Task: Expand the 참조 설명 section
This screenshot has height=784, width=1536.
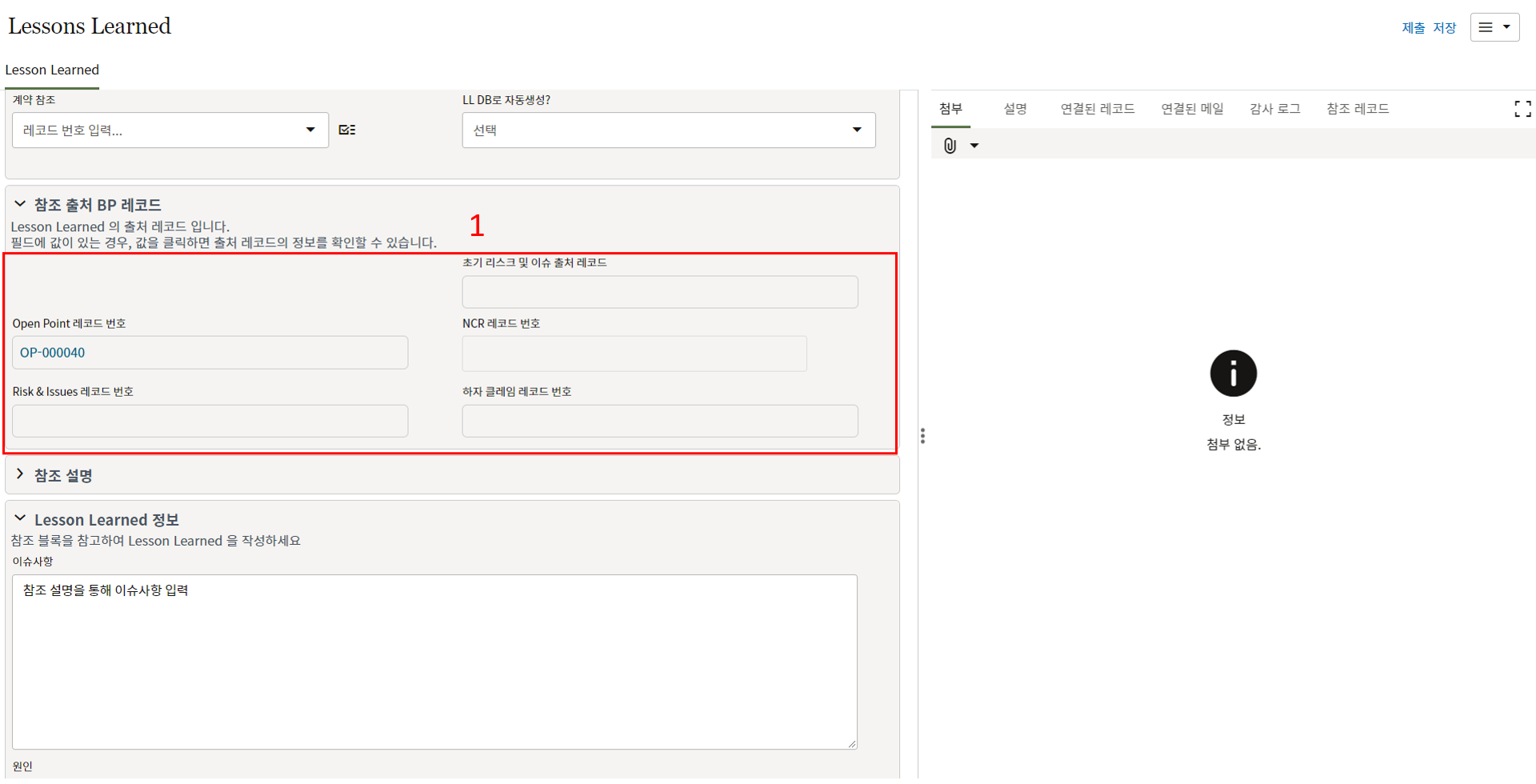Action: tap(20, 474)
